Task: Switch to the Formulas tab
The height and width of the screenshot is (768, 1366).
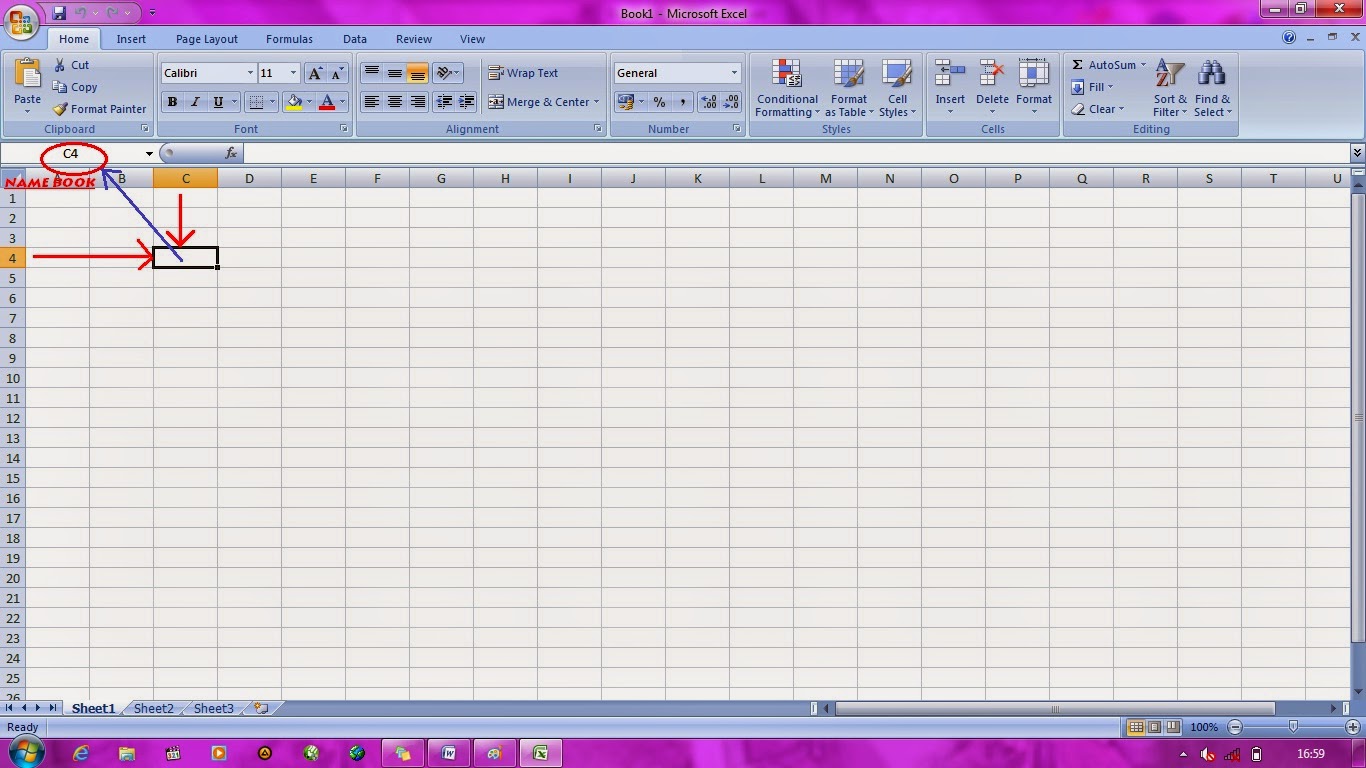Action: pyautogui.click(x=289, y=39)
